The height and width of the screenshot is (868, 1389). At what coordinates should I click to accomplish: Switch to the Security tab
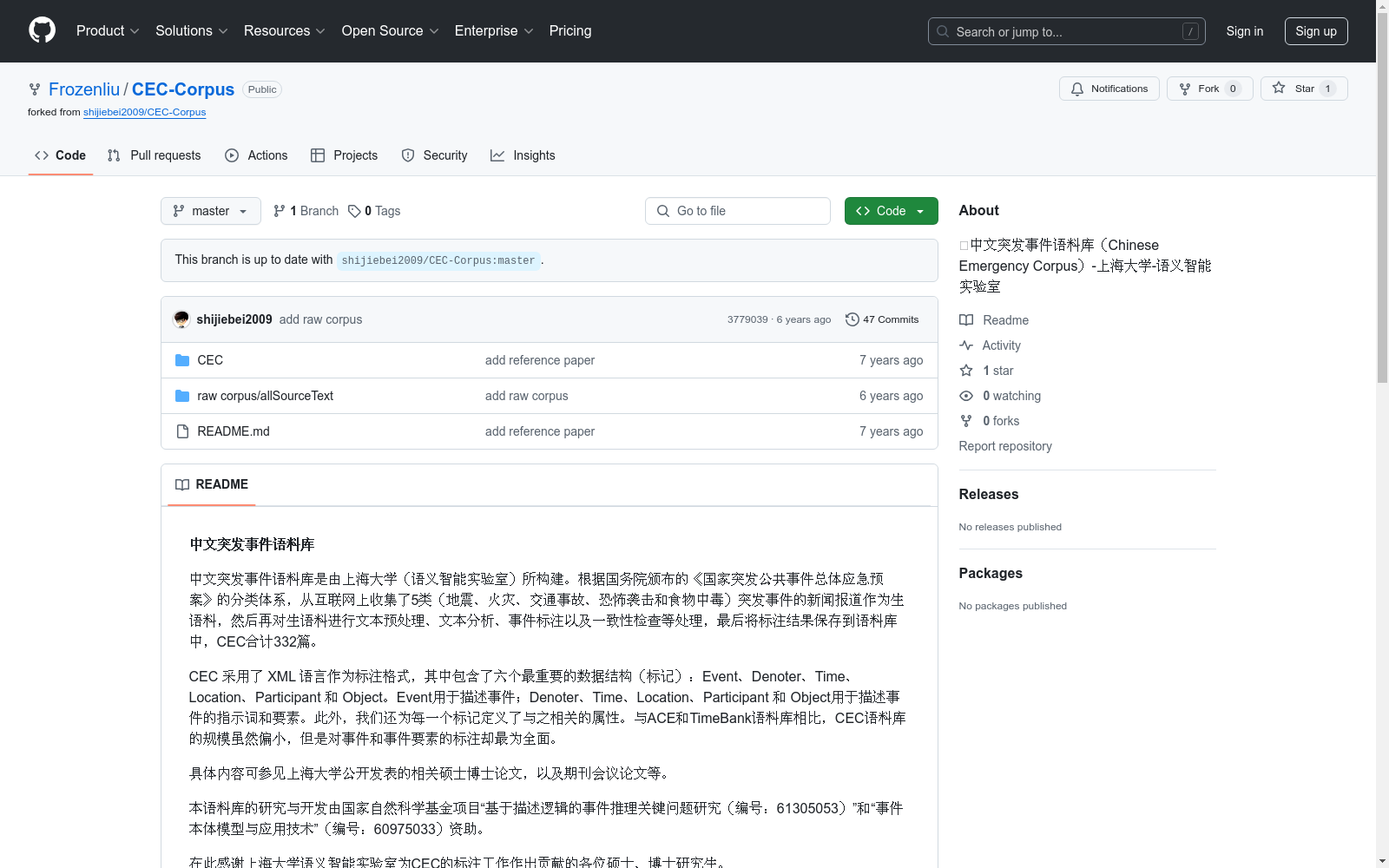434,155
